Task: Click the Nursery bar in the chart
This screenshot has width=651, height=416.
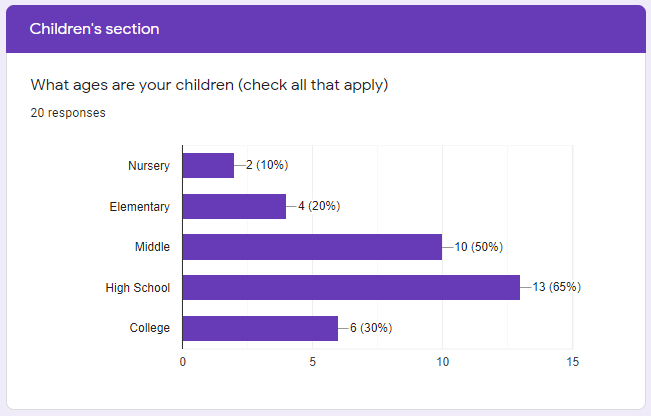Action: tap(208, 165)
